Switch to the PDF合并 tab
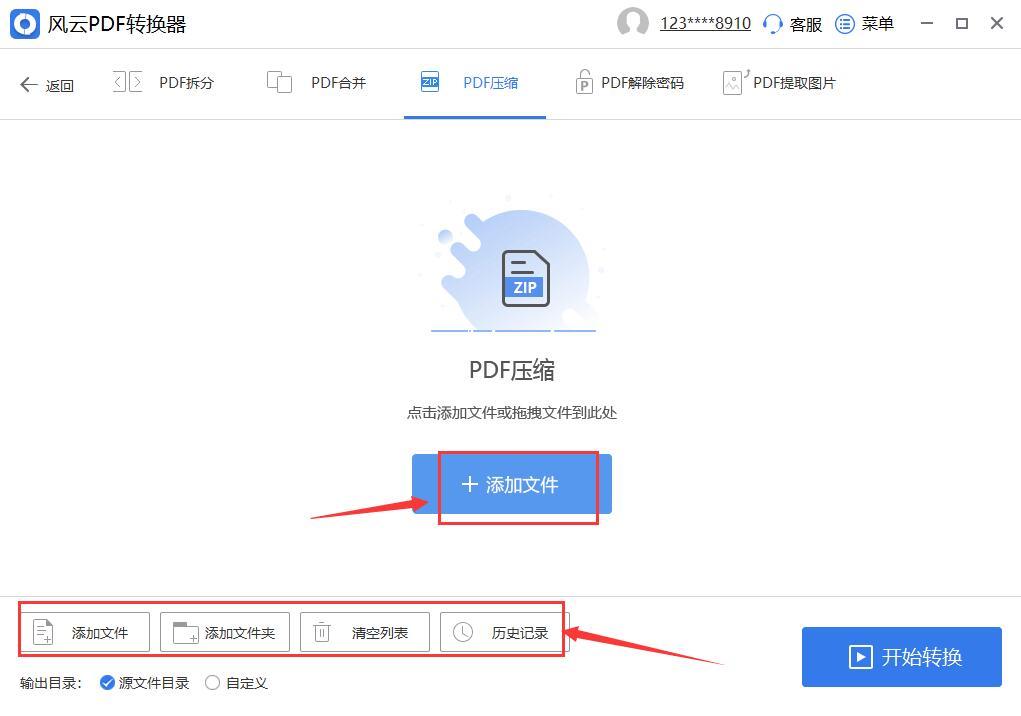Image resolution: width=1021 pixels, height=716 pixels. [x=316, y=83]
